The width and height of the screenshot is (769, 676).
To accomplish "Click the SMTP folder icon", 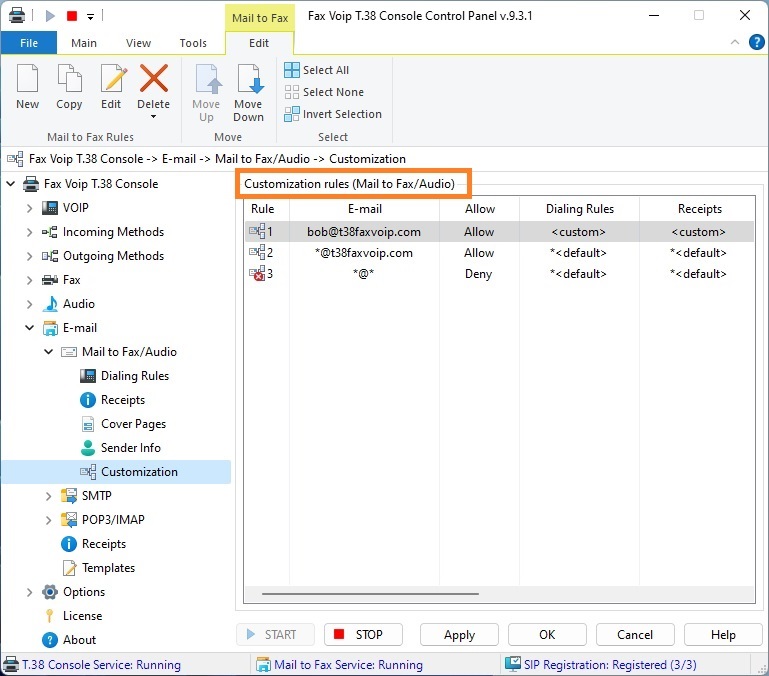I will pyautogui.click(x=69, y=495).
